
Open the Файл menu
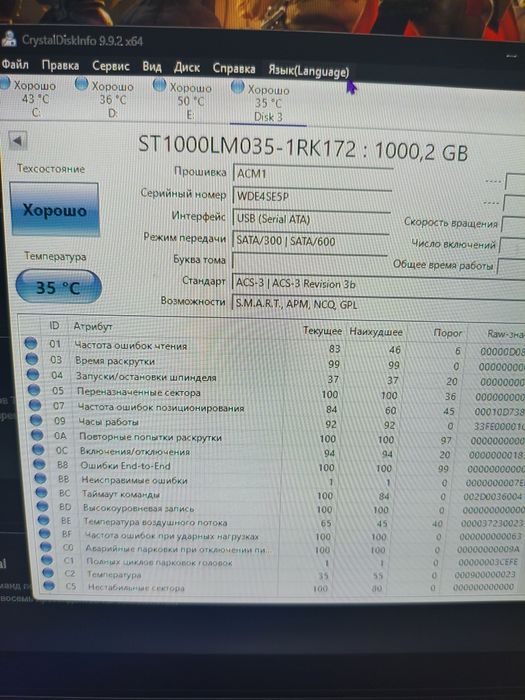point(15,65)
